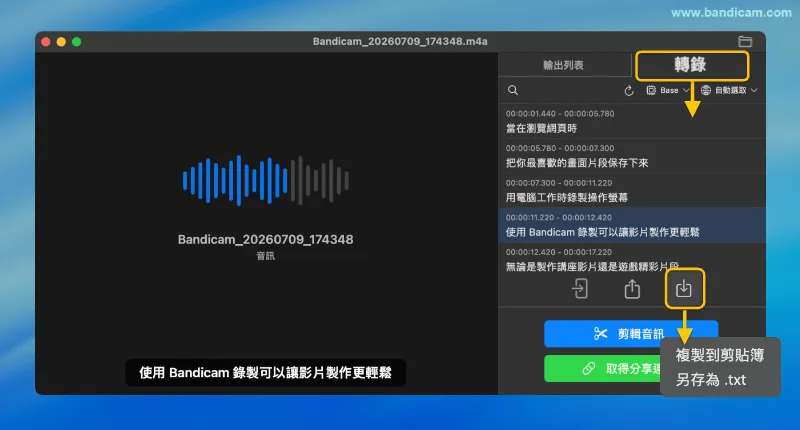Click the share transcript icon
800x430 pixels.
click(x=632, y=289)
